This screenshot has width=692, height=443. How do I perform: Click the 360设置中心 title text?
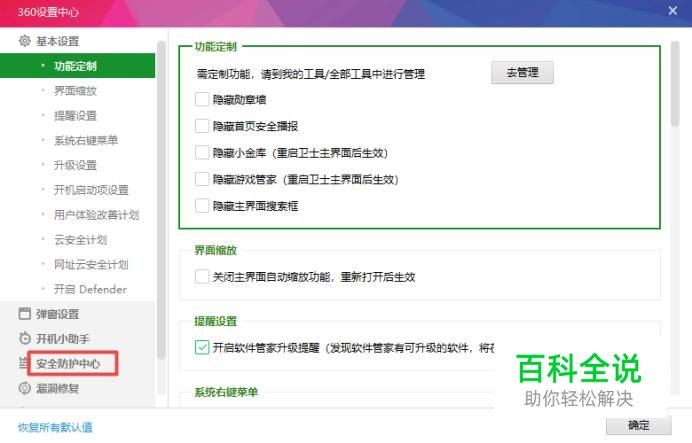coord(48,12)
